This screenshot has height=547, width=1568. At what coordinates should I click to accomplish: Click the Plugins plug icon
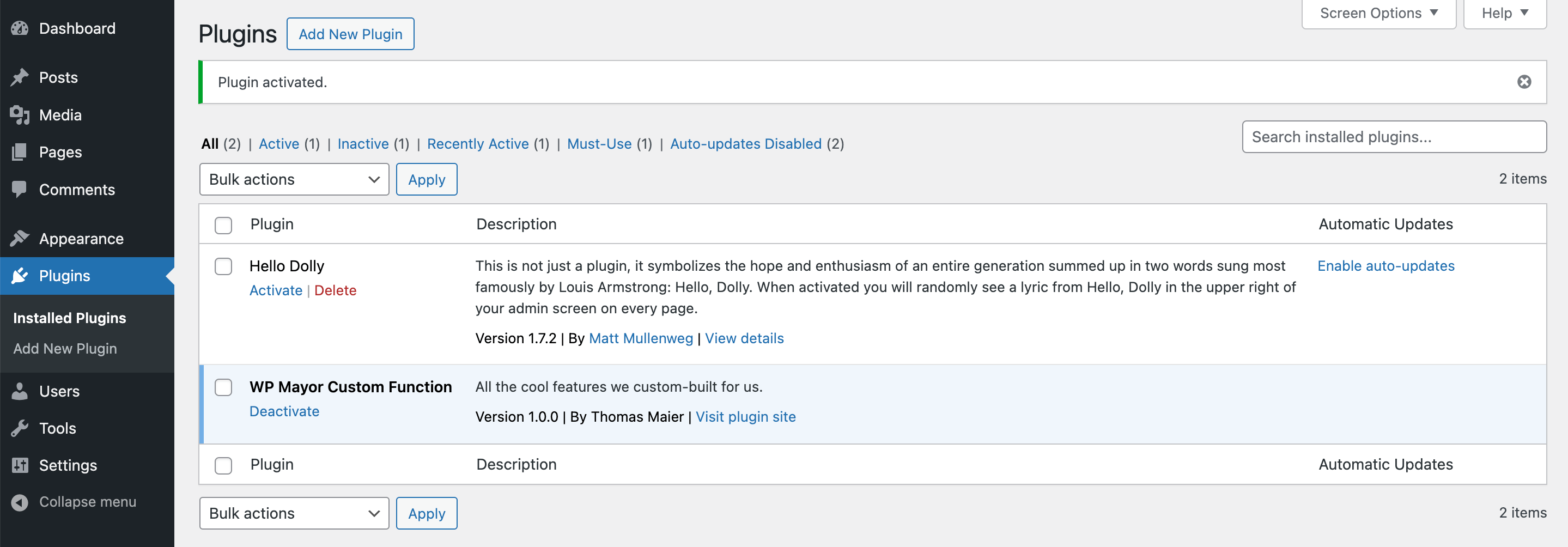pos(20,276)
